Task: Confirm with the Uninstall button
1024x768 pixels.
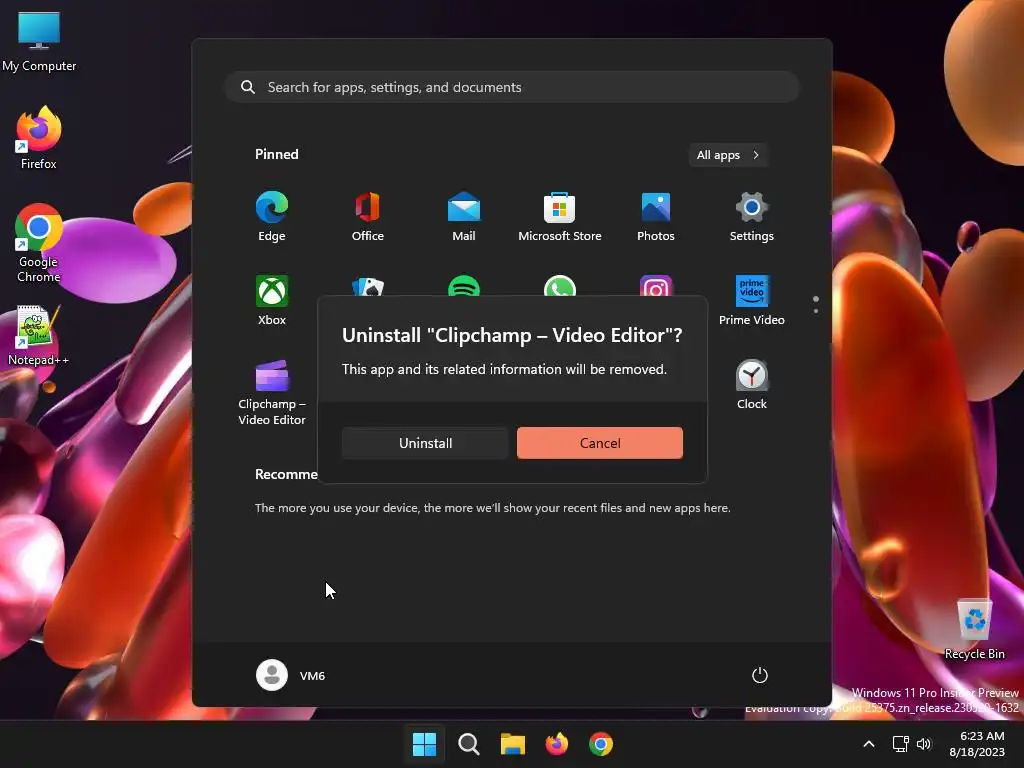Action: [425, 443]
